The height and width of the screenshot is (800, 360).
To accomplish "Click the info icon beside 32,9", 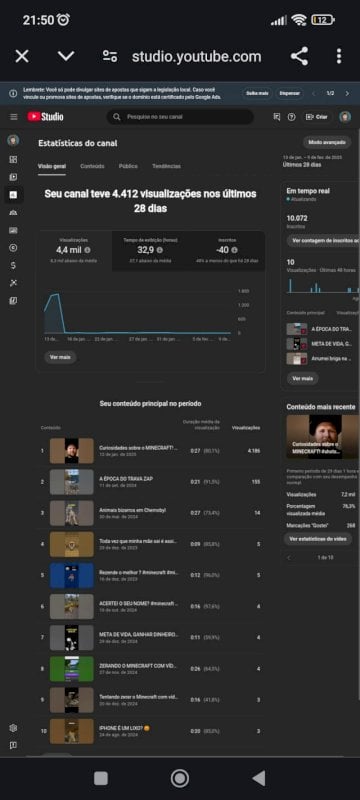I will pyautogui.click(x=160, y=250).
